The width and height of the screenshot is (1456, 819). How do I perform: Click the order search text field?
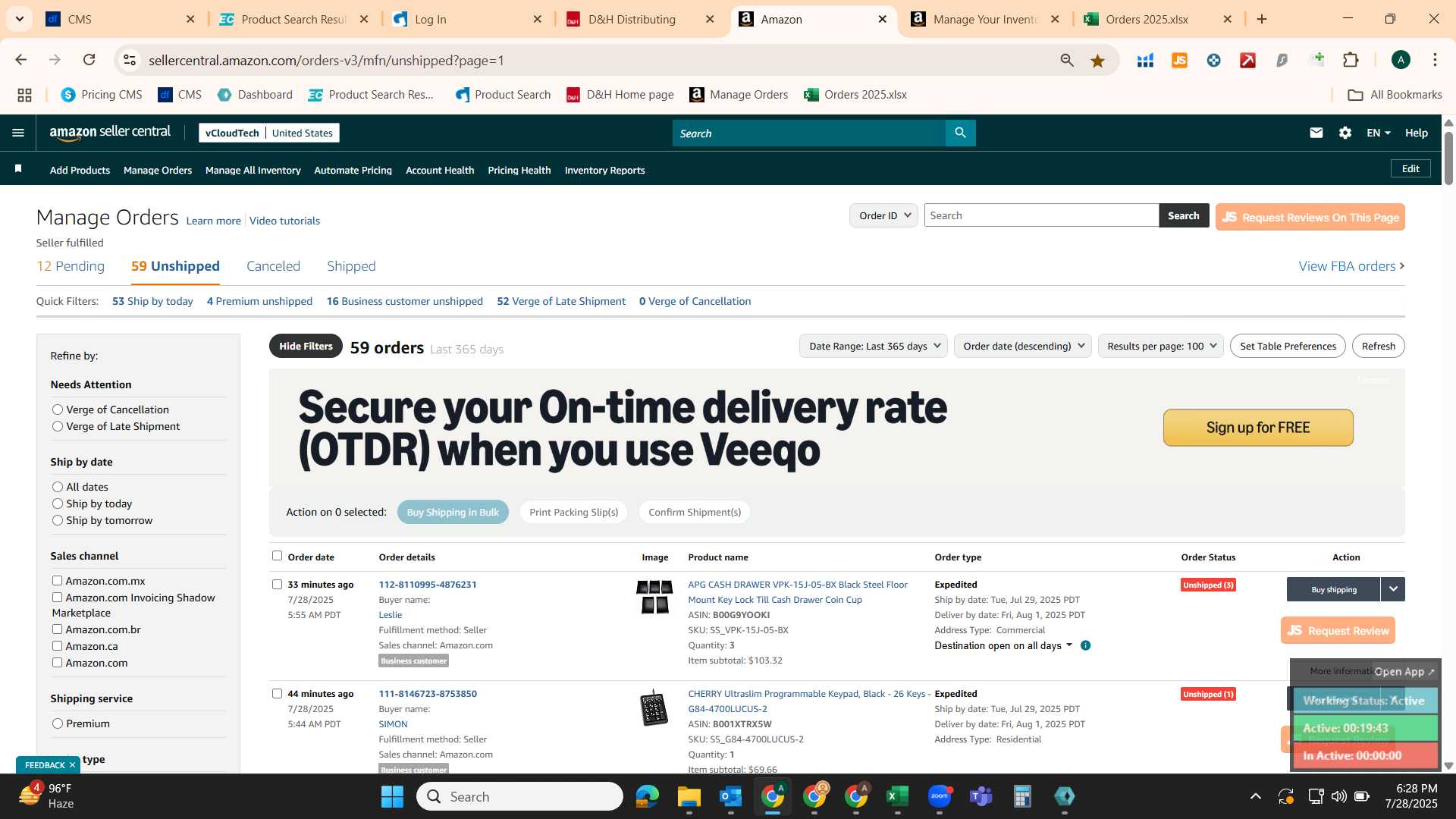[x=1041, y=215]
